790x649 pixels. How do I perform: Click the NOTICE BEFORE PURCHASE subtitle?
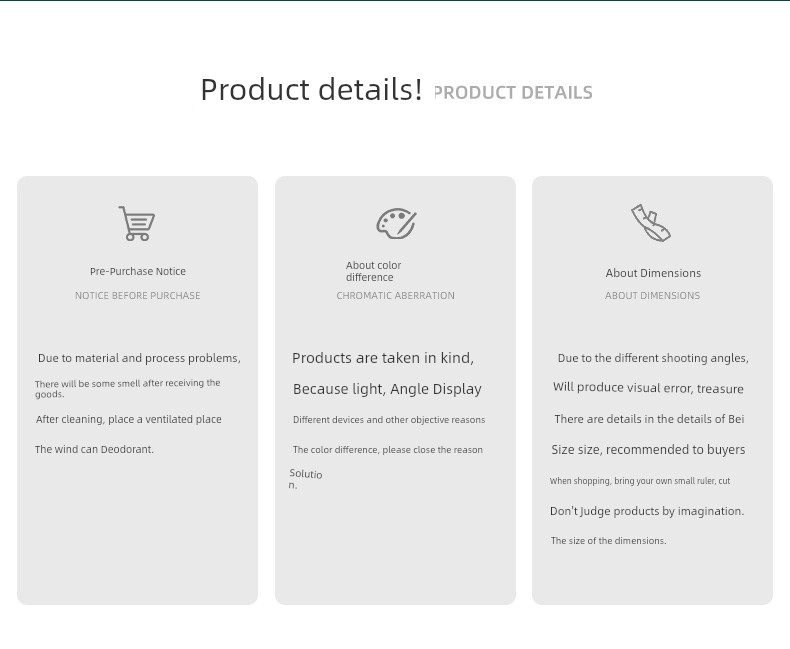pyautogui.click(x=138, y=296)
